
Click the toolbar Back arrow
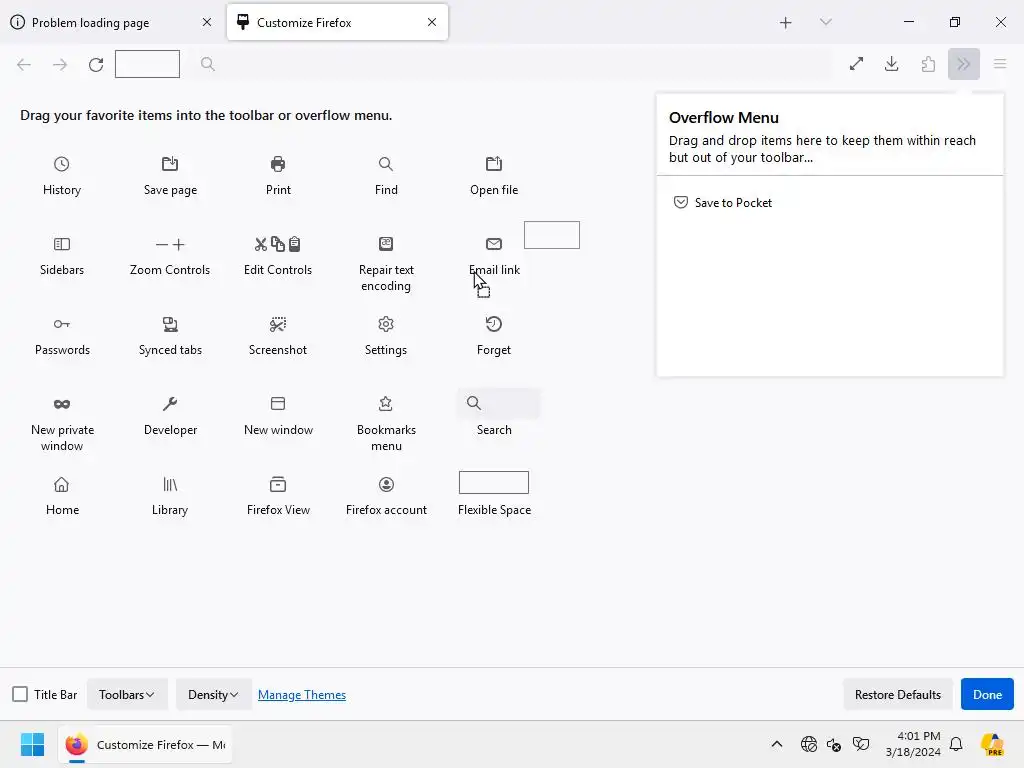point(24,64)
